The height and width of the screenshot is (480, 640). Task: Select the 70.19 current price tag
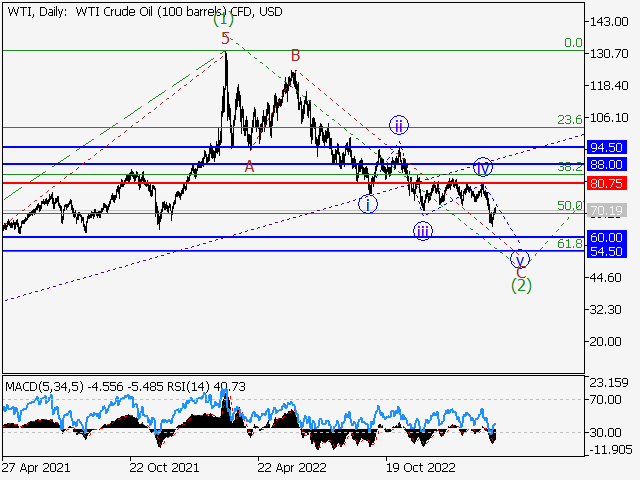[x=607, y=211]
